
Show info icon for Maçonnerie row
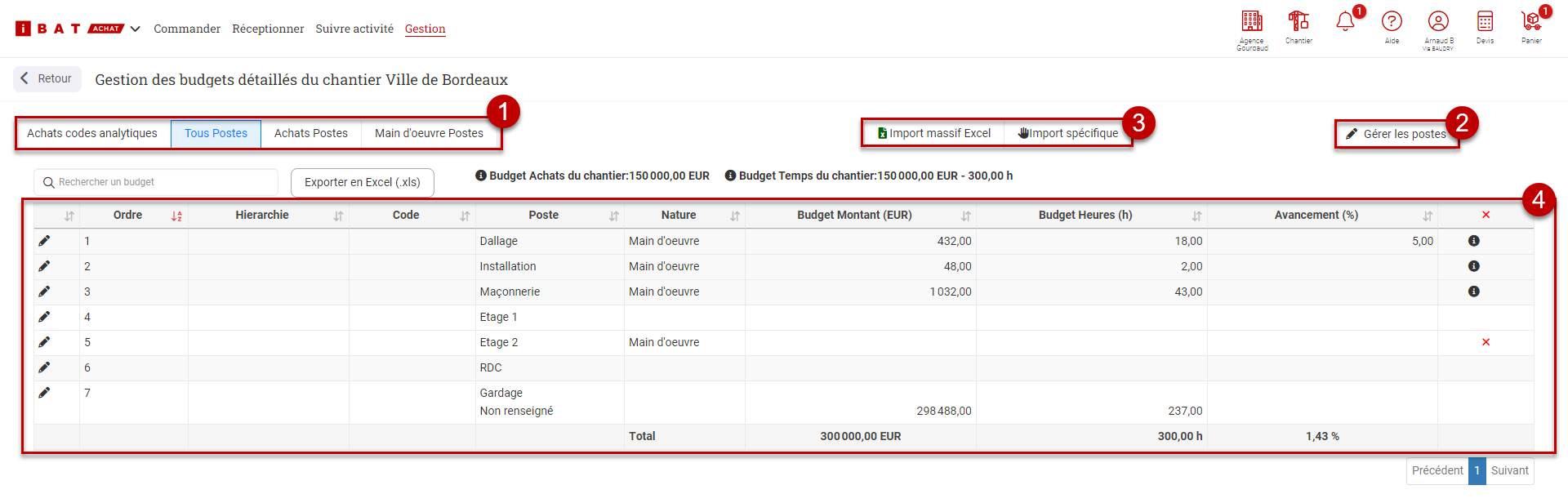pyautogui.click(x=1473, y=292)
